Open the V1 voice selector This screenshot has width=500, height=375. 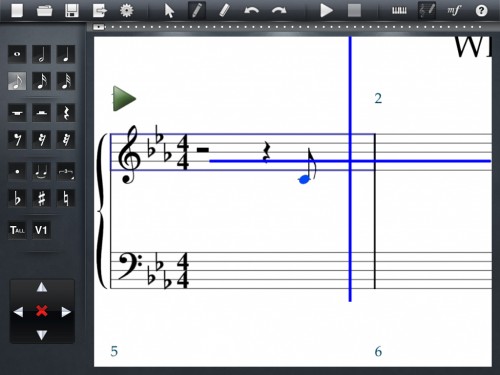[41, 230]
